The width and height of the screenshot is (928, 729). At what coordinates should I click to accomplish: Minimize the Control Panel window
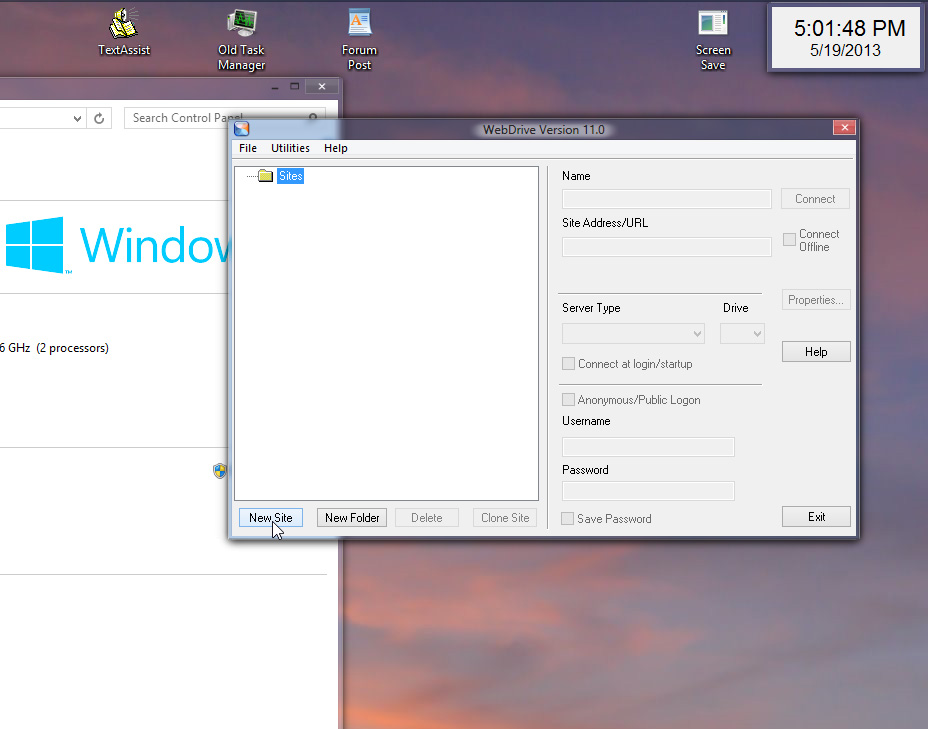tap(275, 88)
